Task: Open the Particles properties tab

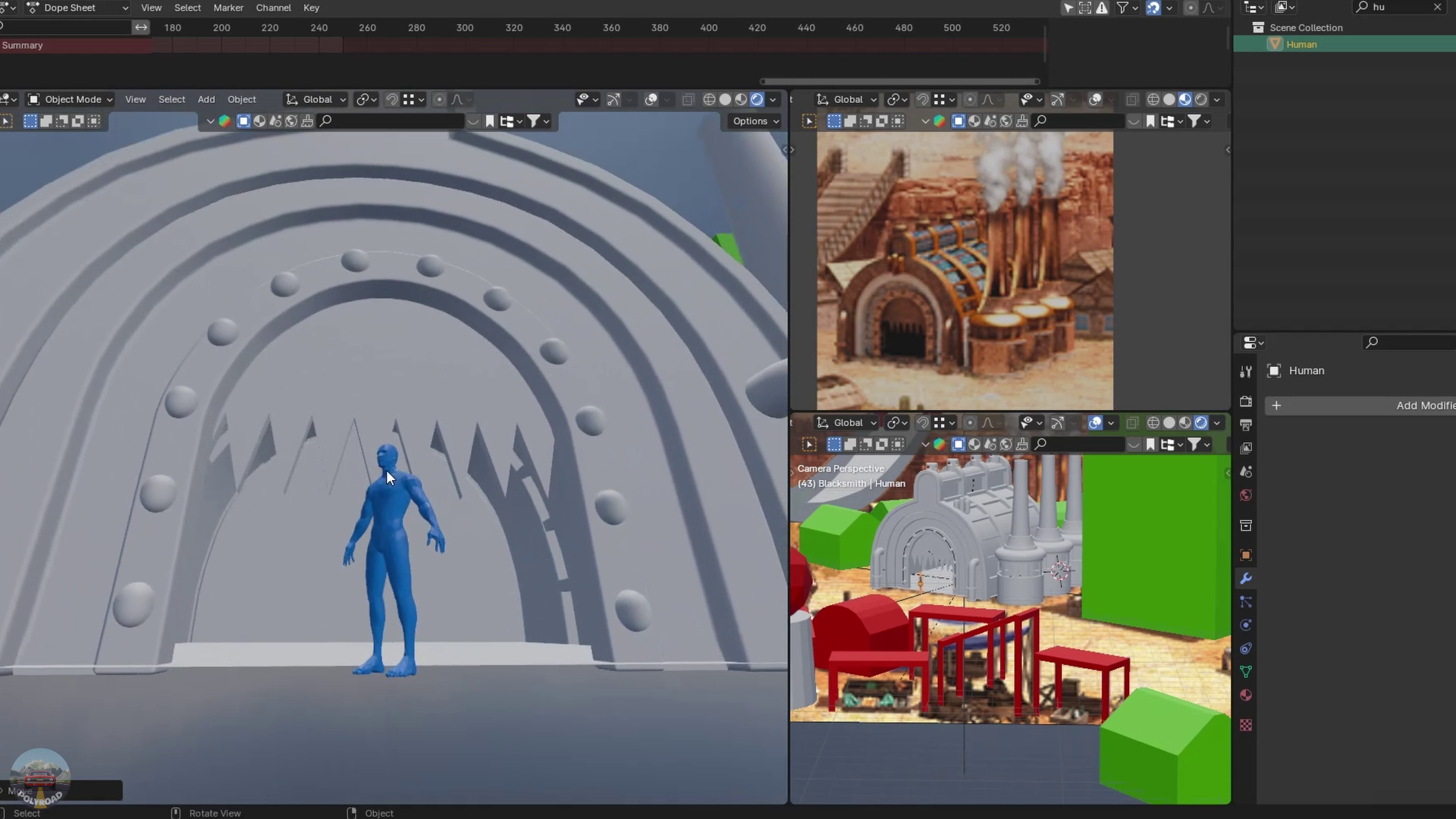Action: (1245, 602)
